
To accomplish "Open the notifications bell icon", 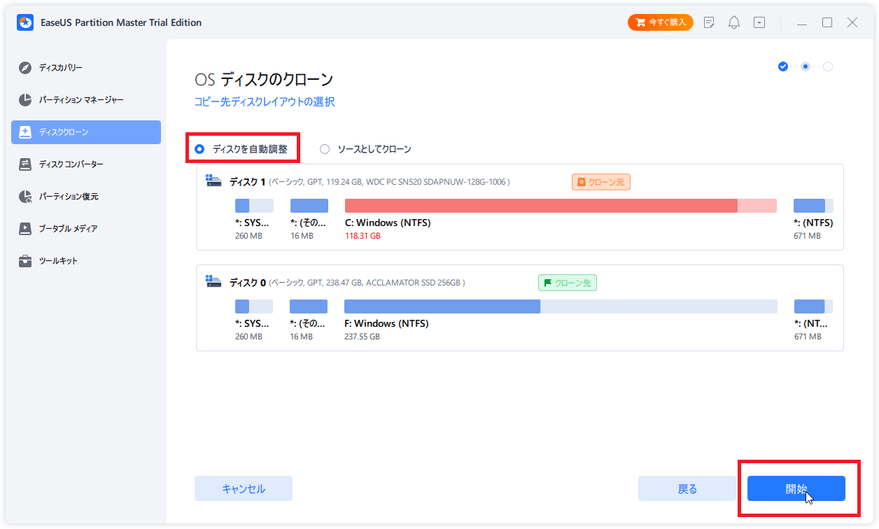I will coord(734,22).
